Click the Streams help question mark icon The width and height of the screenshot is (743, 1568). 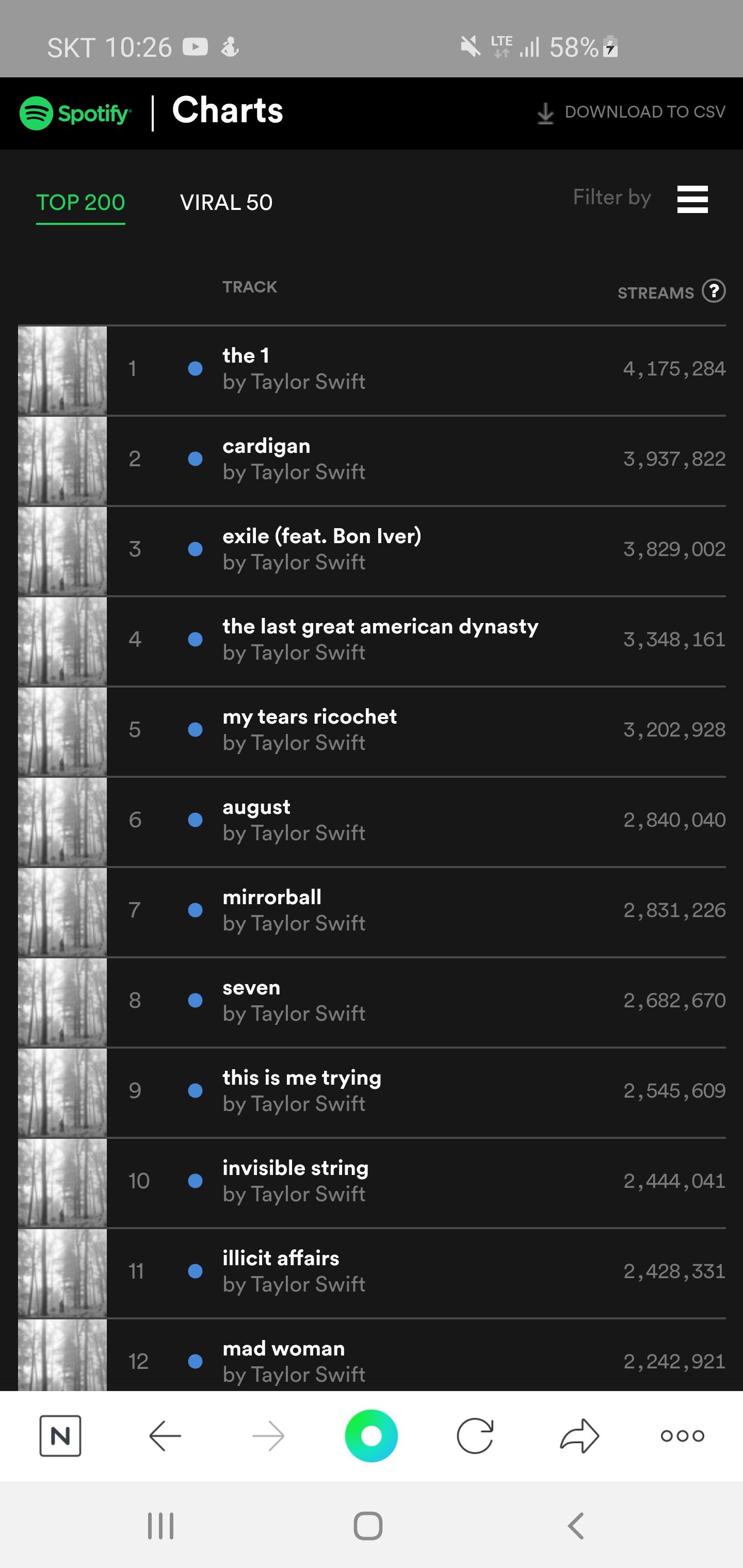(x=713, y=291)
